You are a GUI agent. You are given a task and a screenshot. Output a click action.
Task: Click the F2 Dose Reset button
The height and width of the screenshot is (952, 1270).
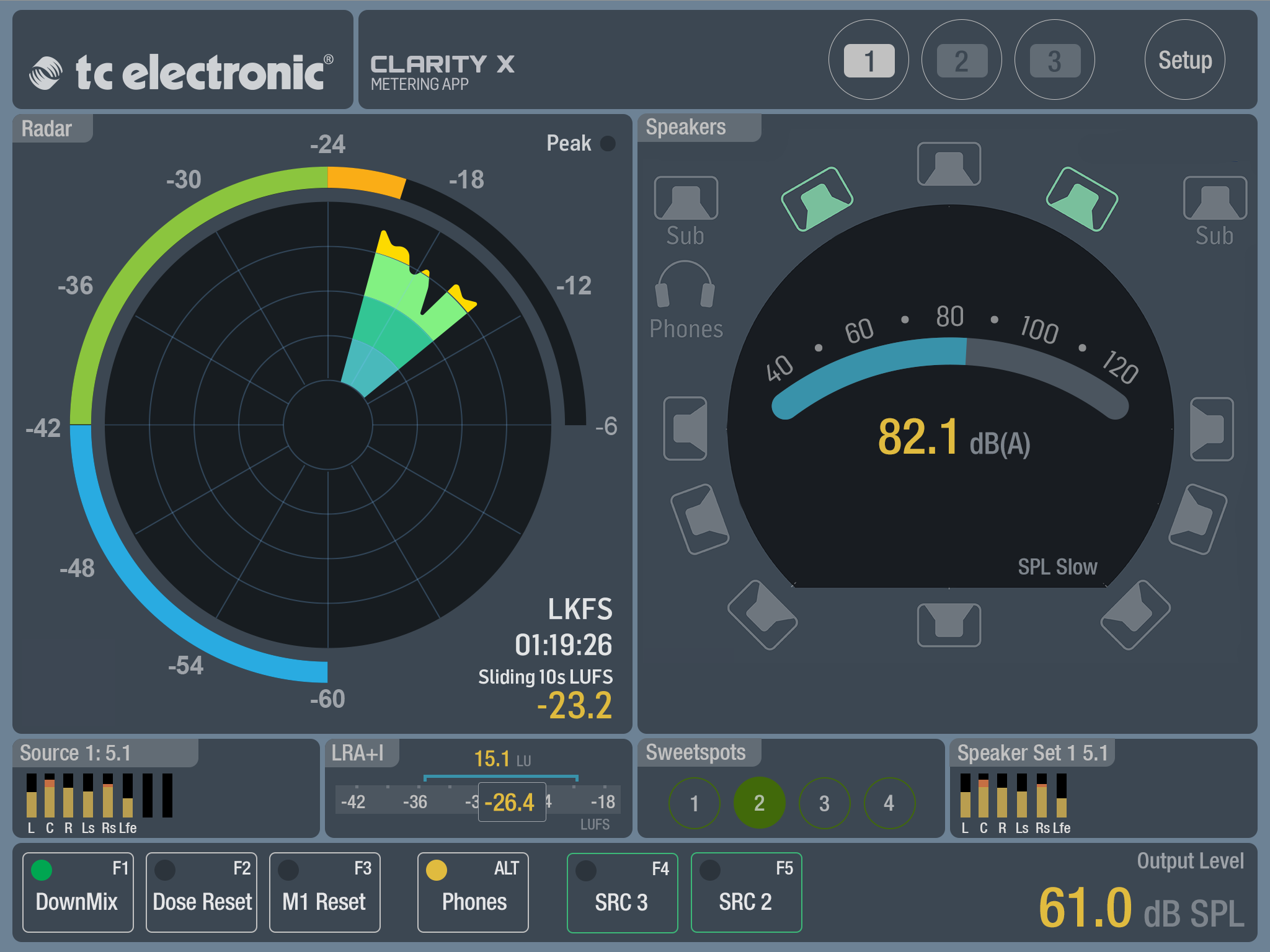click(x=202, y=892)
